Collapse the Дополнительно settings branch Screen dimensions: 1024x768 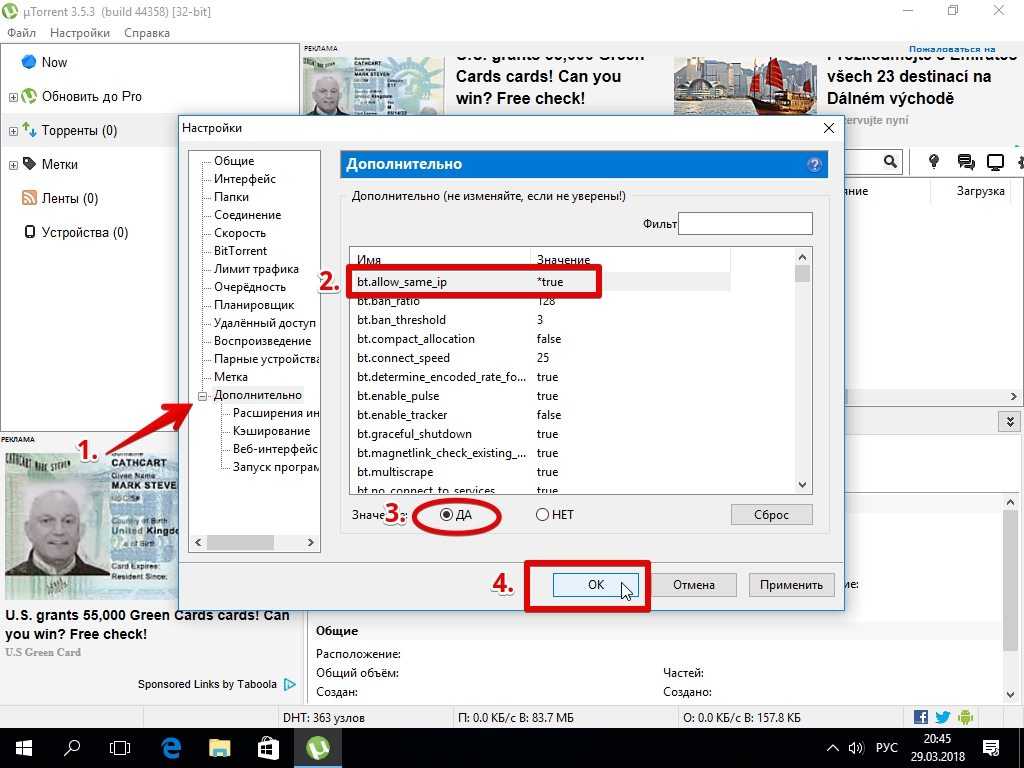coord(203,396)
